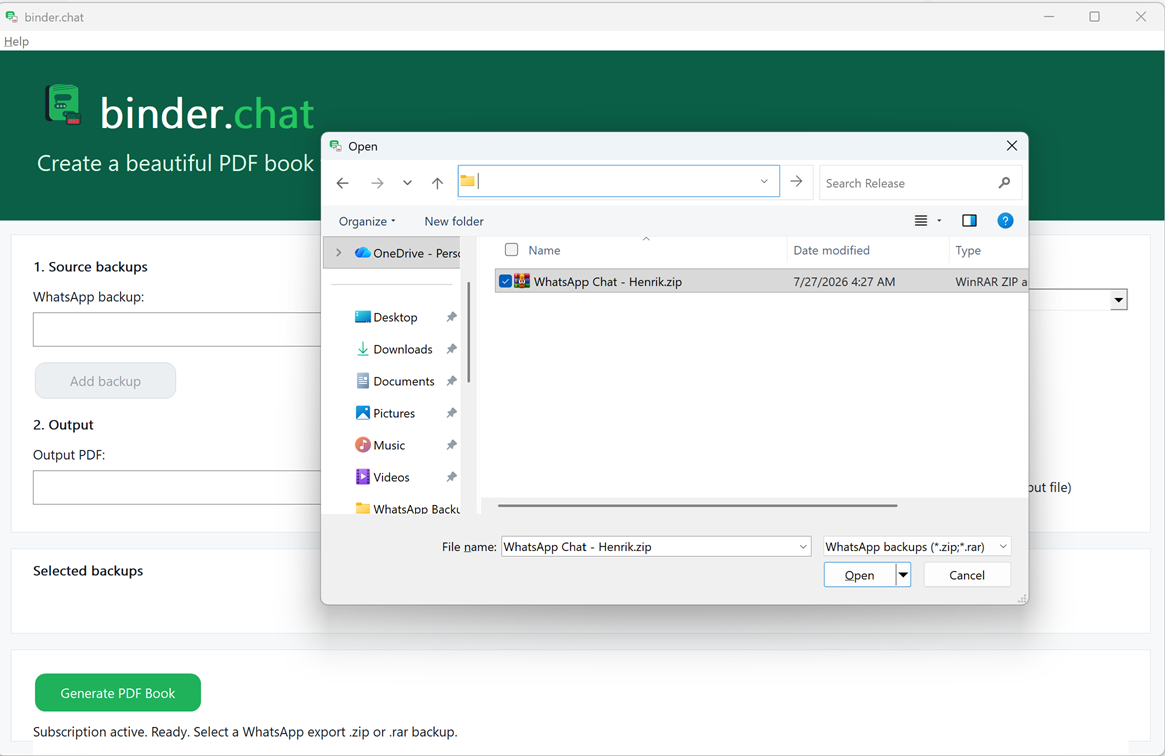Screen dimensions: 1165x756
Task: Click the pin icon next to Music
Action: pyautogui.click(x=451, y=445)
